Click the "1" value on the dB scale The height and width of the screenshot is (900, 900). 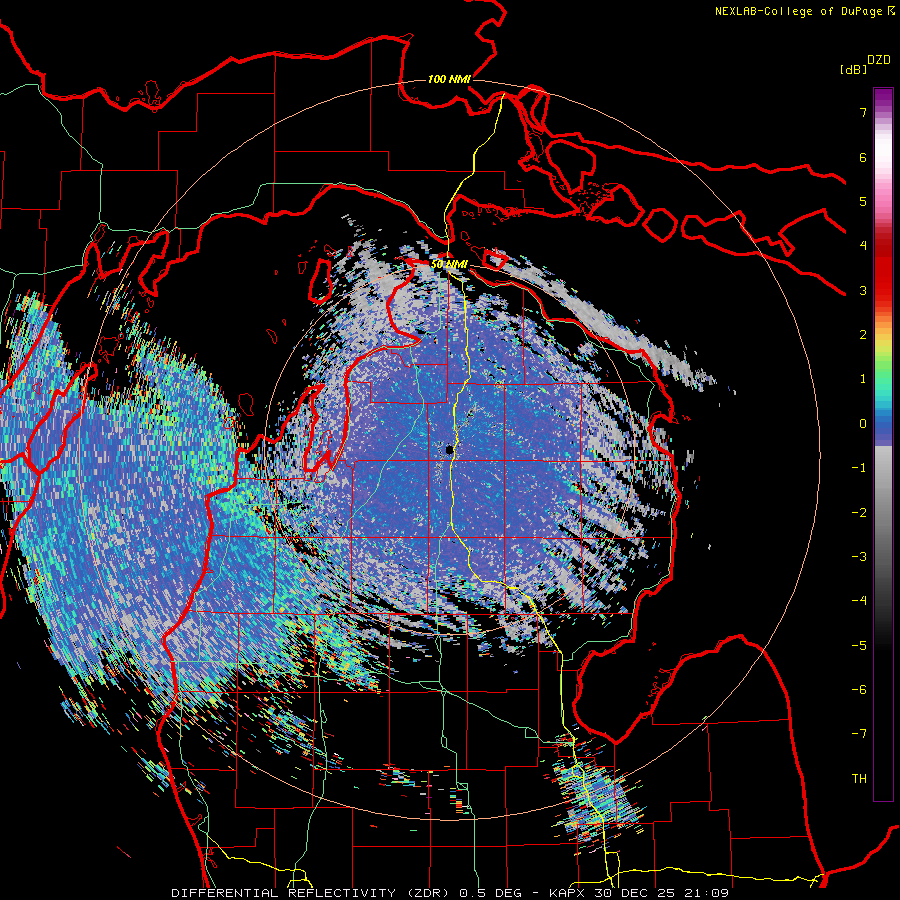pos(863,379)
